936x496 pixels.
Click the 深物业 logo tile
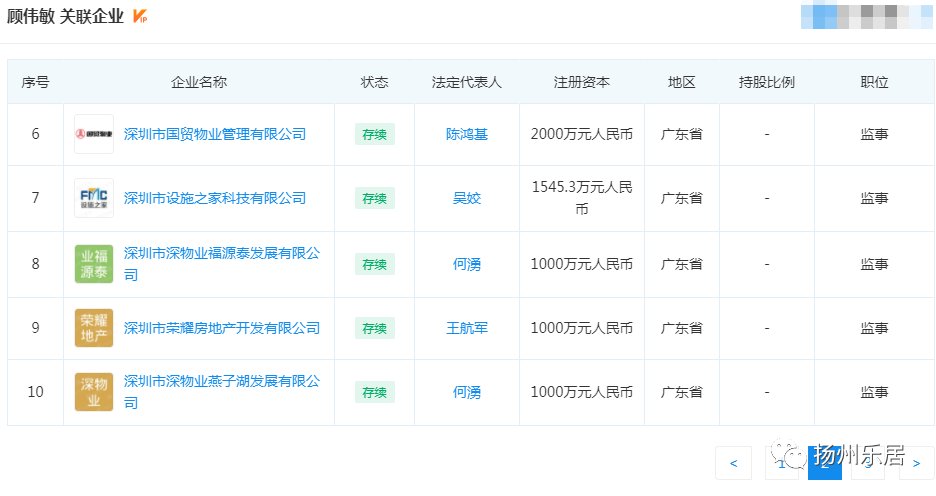tap(94, 392)
